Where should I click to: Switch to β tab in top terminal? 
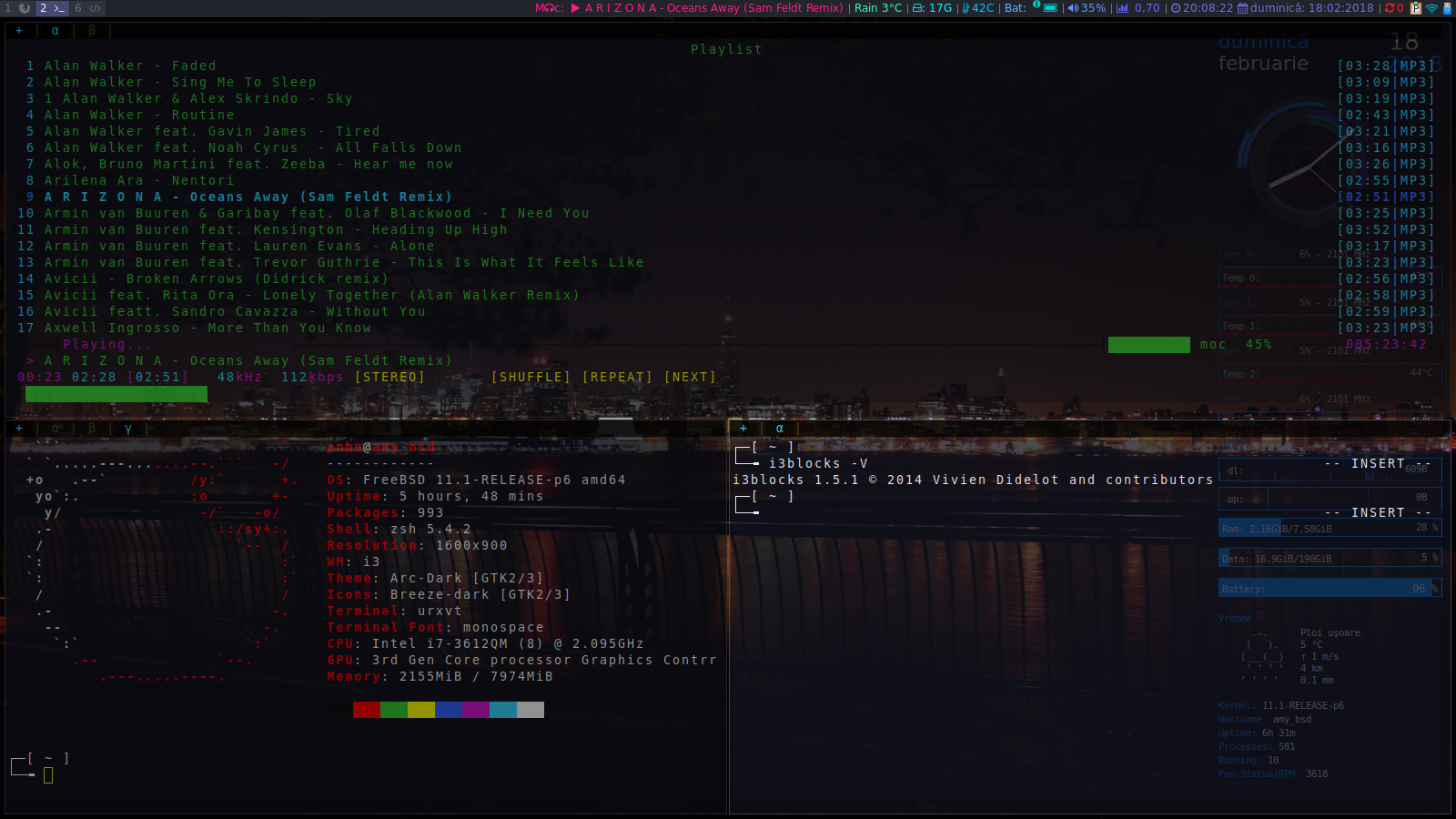pos(91,30)
